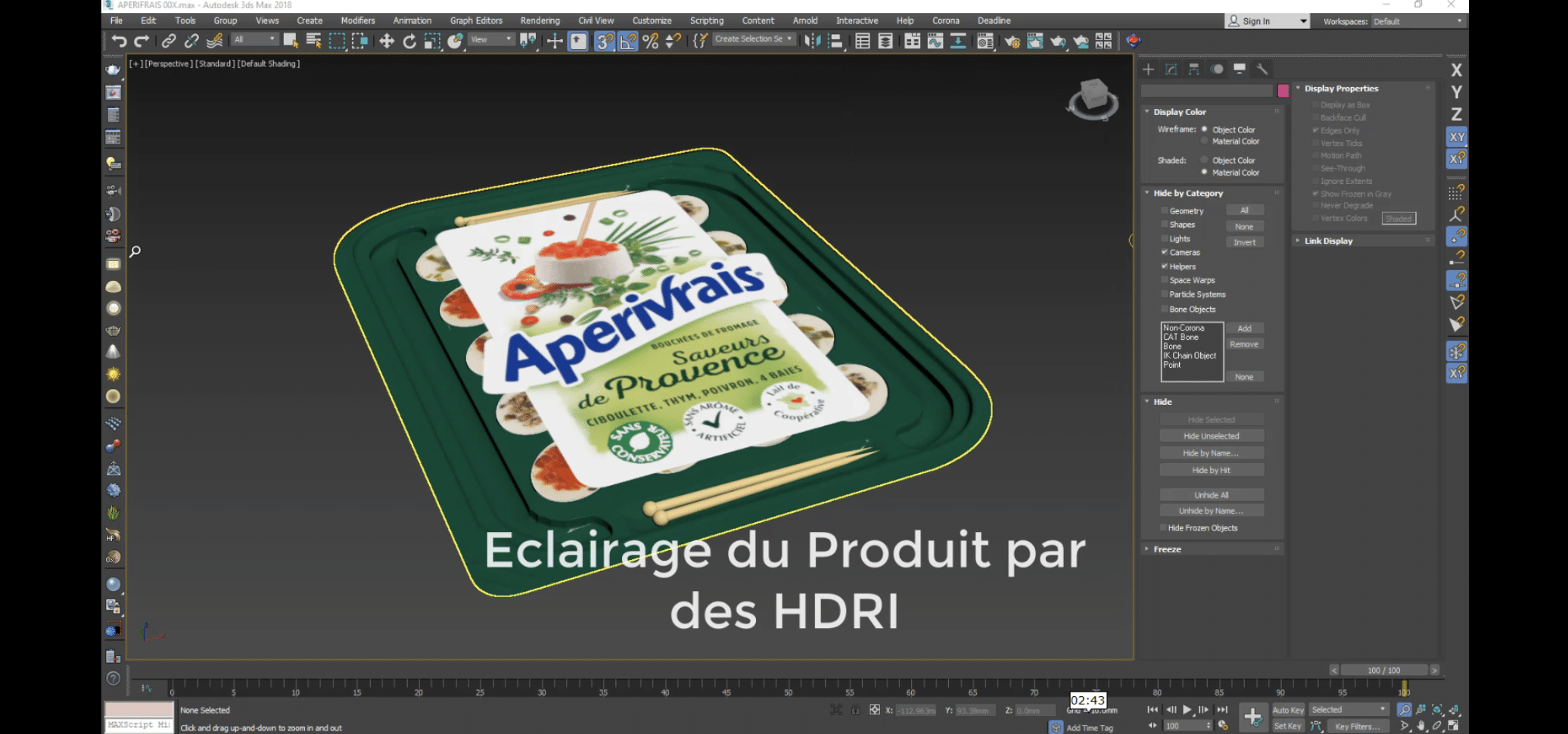Open the Modifiers menu
Viewport: 1568px width, 734px height.
tap(358, 20)
